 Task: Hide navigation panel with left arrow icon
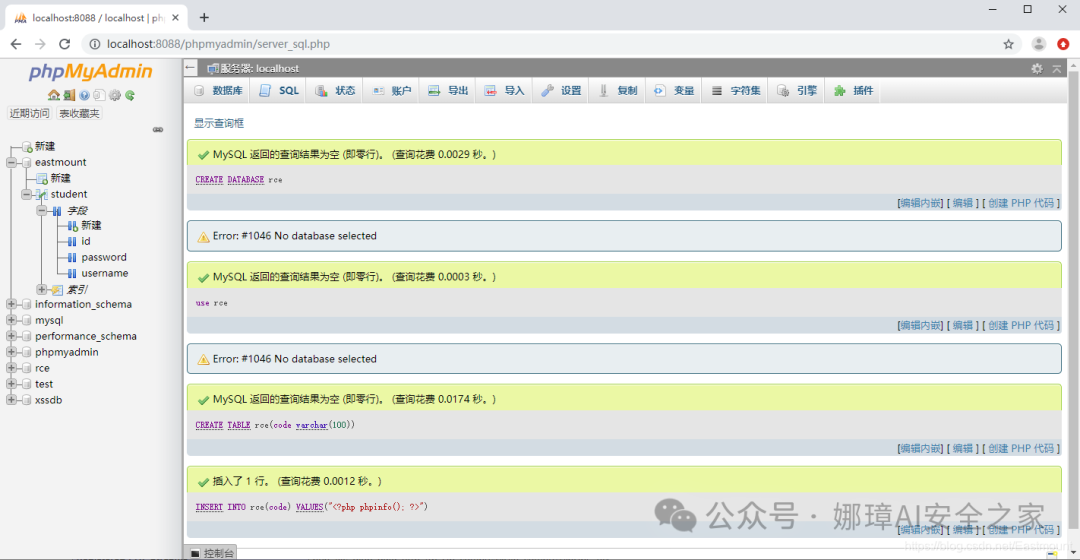(191, 68)
